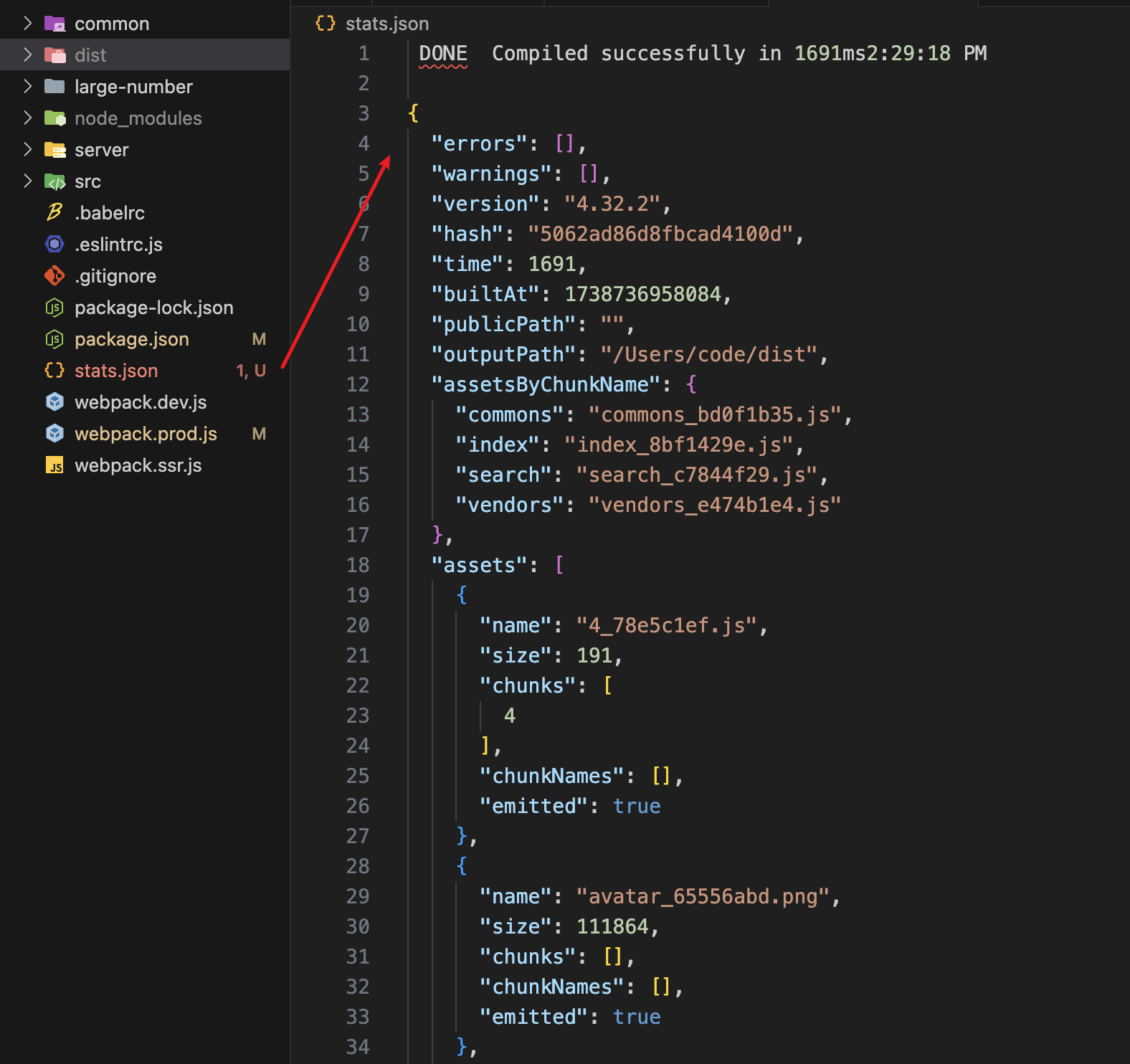Click the Node icon beside package-lock.json
This screenshot has height=1064, width=1130.
click(54, 308)
